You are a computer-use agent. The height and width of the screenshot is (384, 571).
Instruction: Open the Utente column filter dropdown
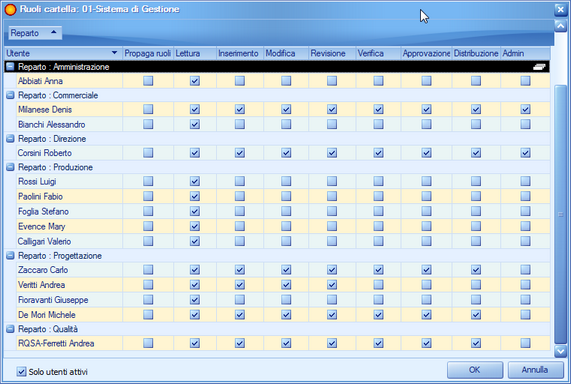114,53
